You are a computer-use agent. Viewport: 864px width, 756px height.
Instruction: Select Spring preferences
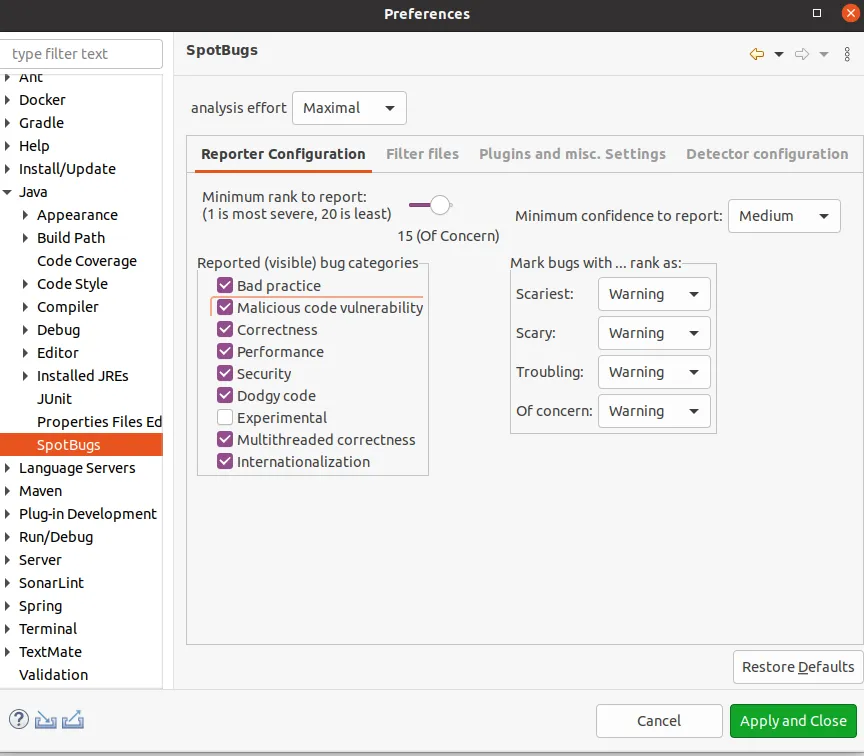point(40,606)
